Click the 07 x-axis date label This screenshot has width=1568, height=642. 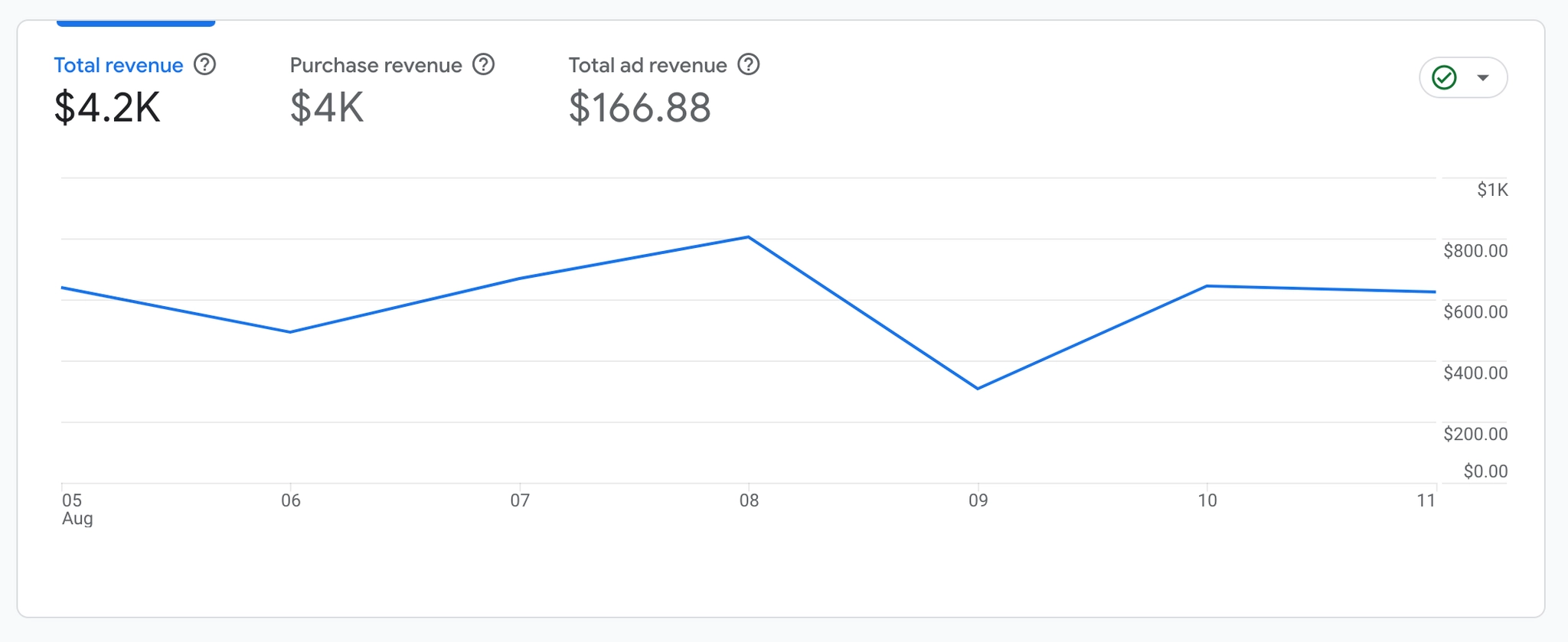coord(520,500)
